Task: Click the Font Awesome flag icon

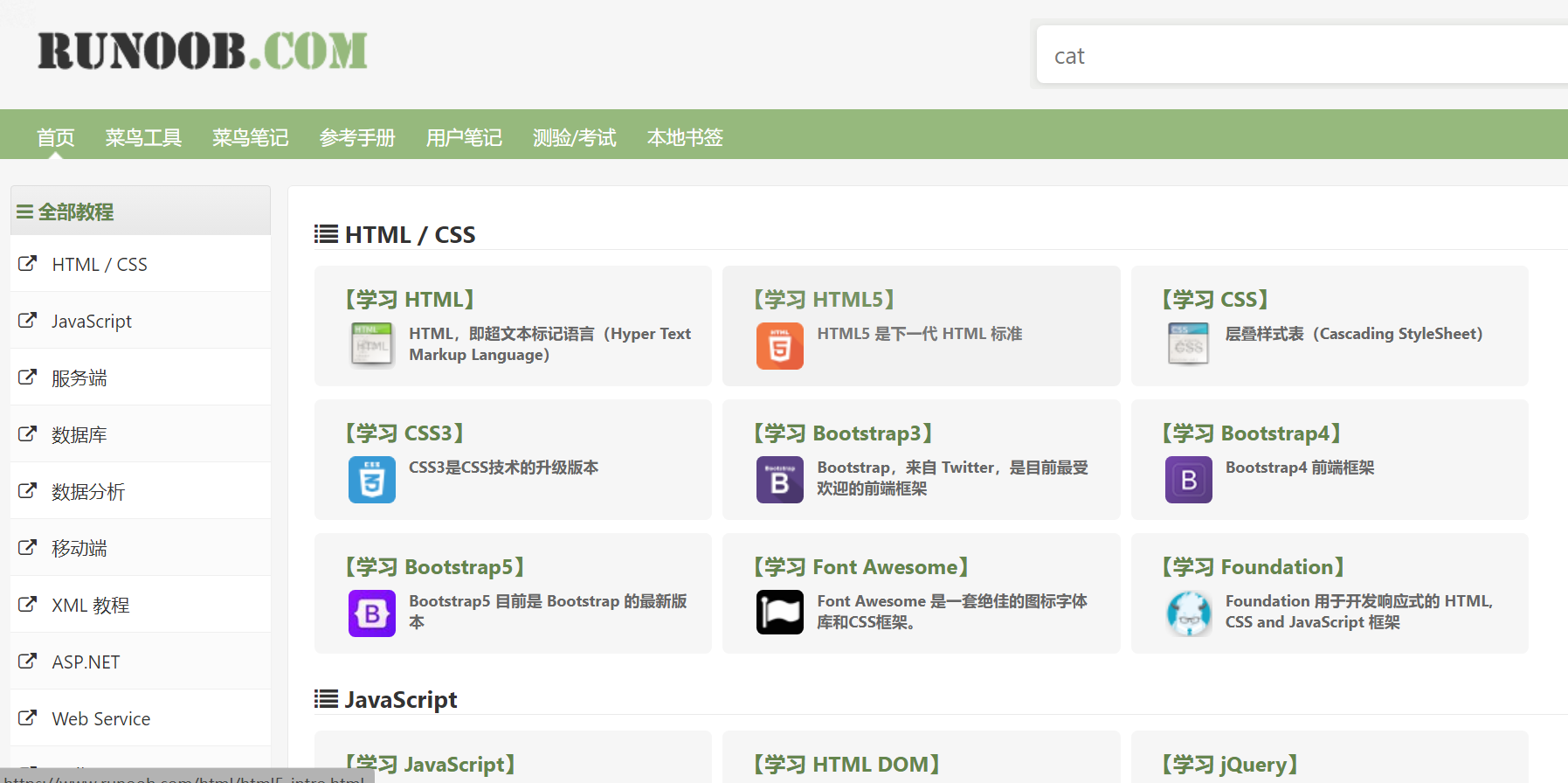Action: coord(780,613)
